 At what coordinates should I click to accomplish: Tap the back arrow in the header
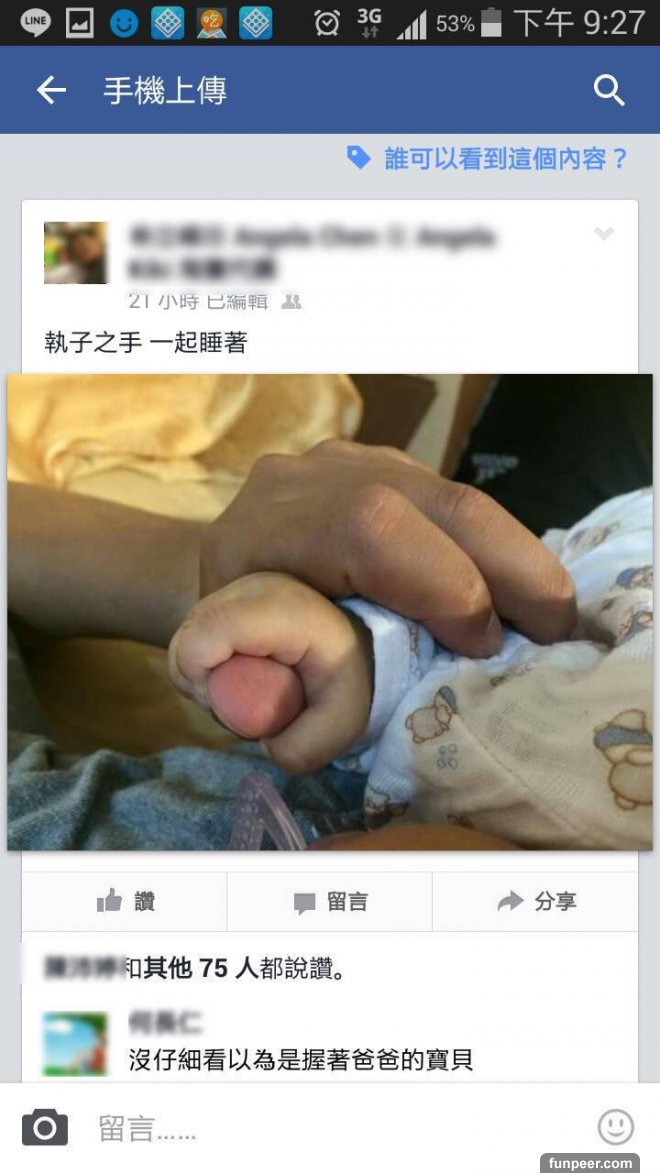(x=51, y=91)
